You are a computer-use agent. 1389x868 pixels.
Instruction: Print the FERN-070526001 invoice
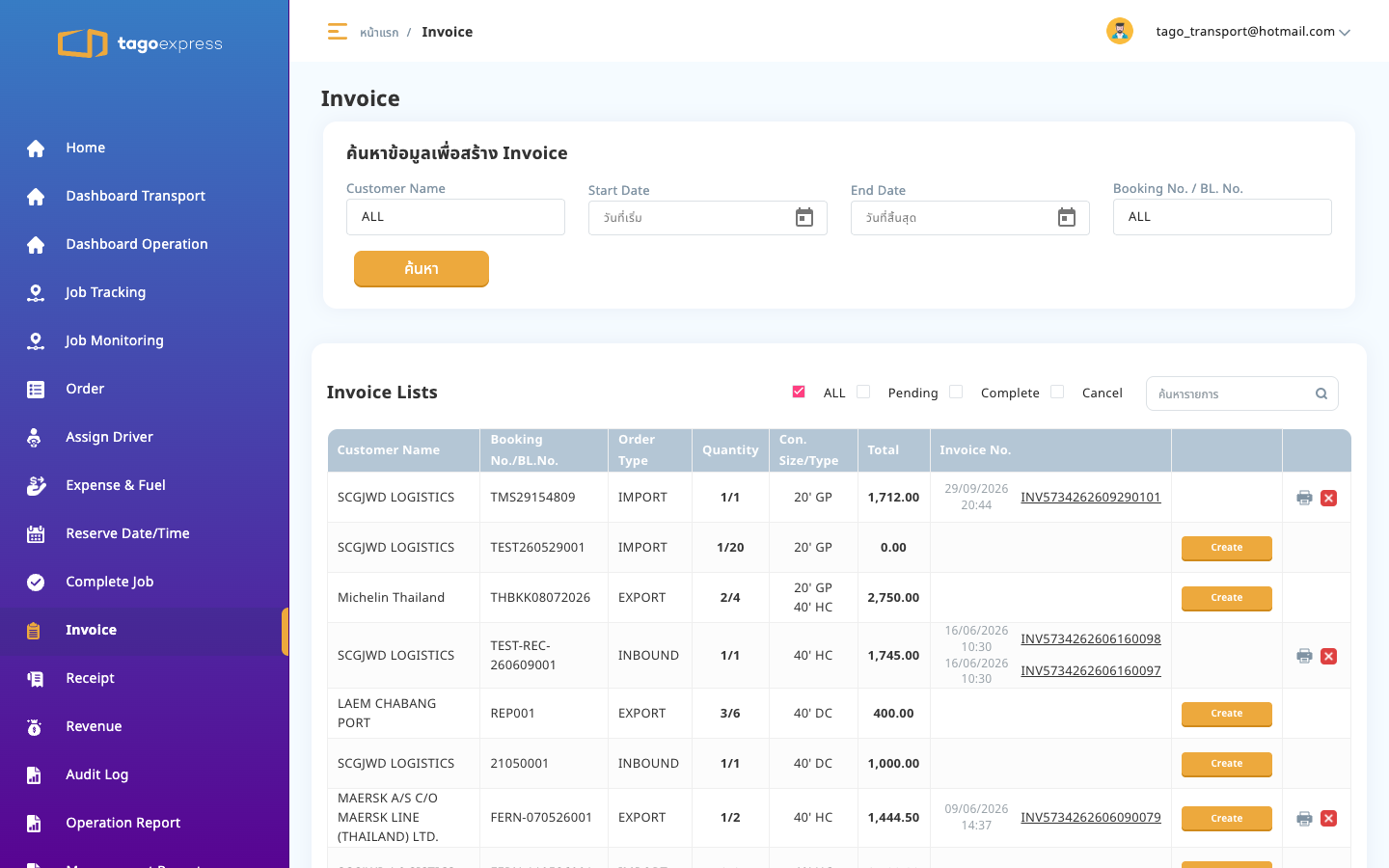(x=1304, y=818)
